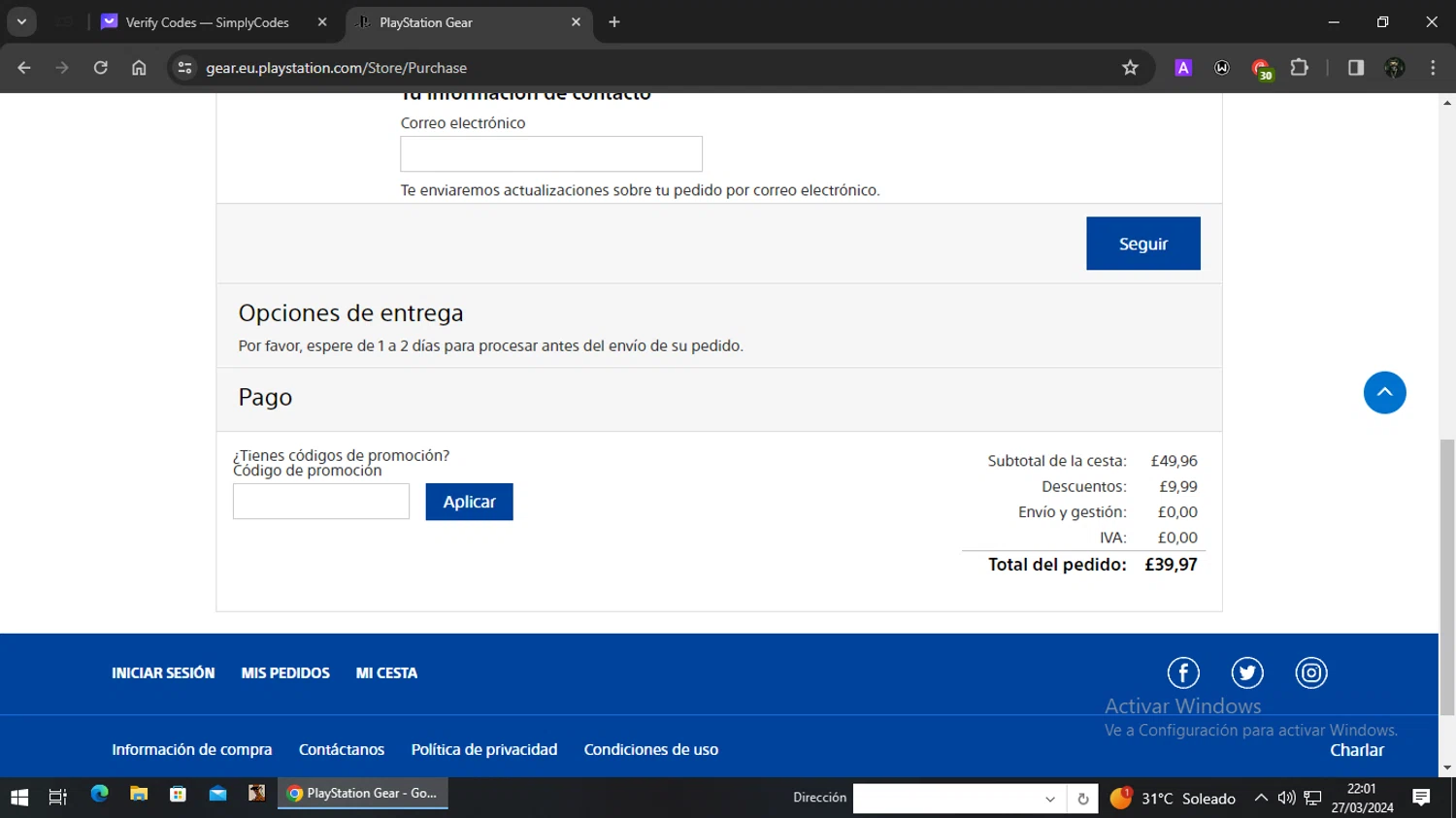Image resolution: width=1456 pixels, height=818 pixels.
Task: Click the vertical scrollbar thumb
Action: point(1447,577)
